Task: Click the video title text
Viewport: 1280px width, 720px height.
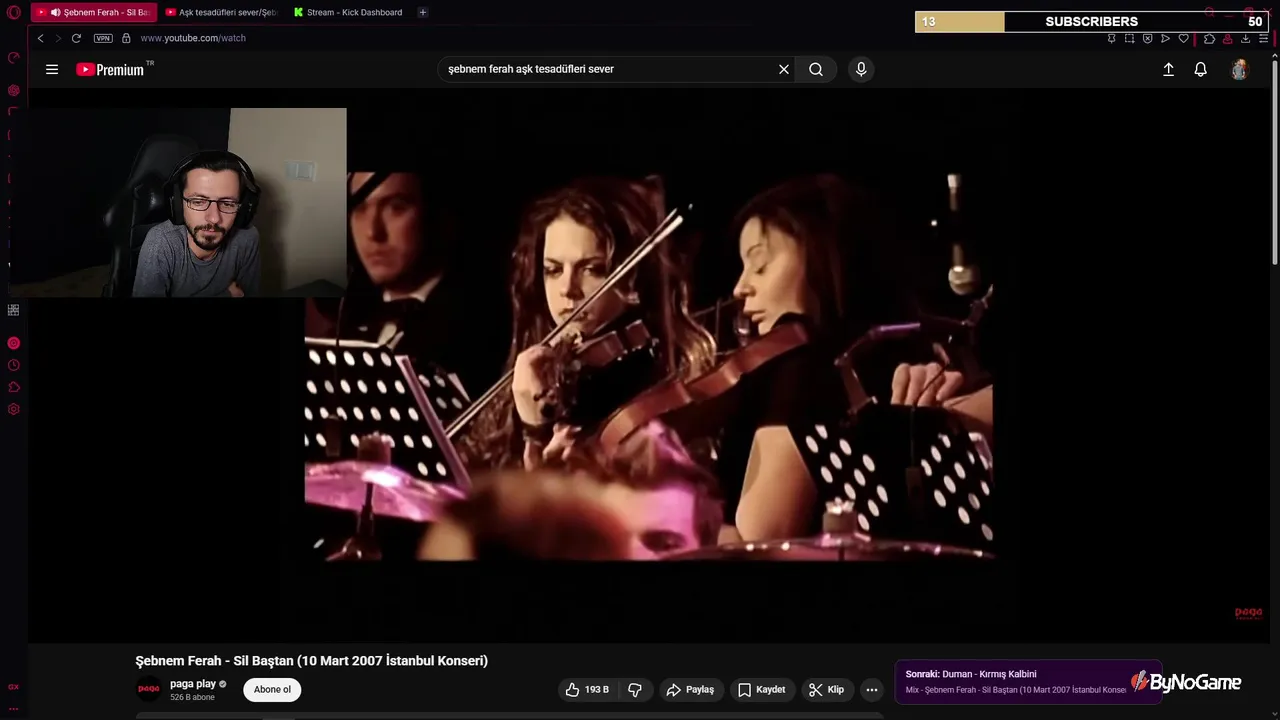Action: (312, 661)
